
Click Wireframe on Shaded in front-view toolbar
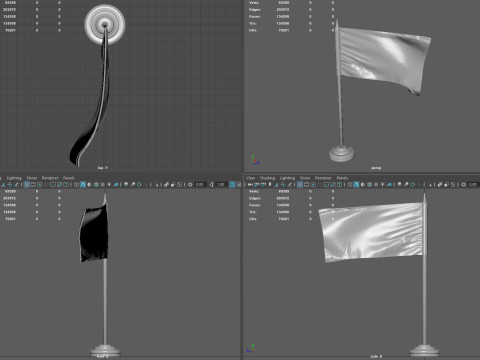(96, 184)
